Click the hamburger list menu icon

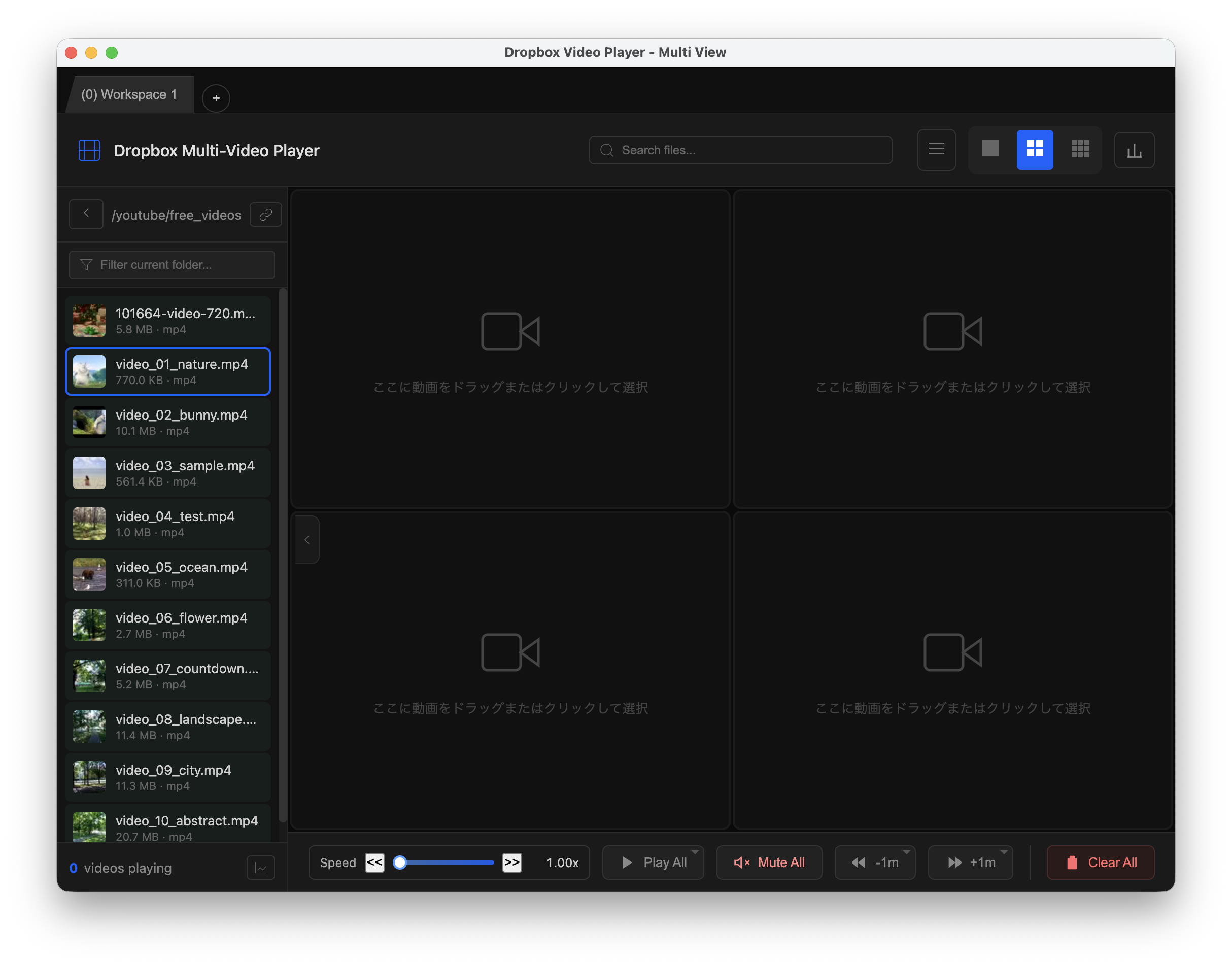click(937, 150)
